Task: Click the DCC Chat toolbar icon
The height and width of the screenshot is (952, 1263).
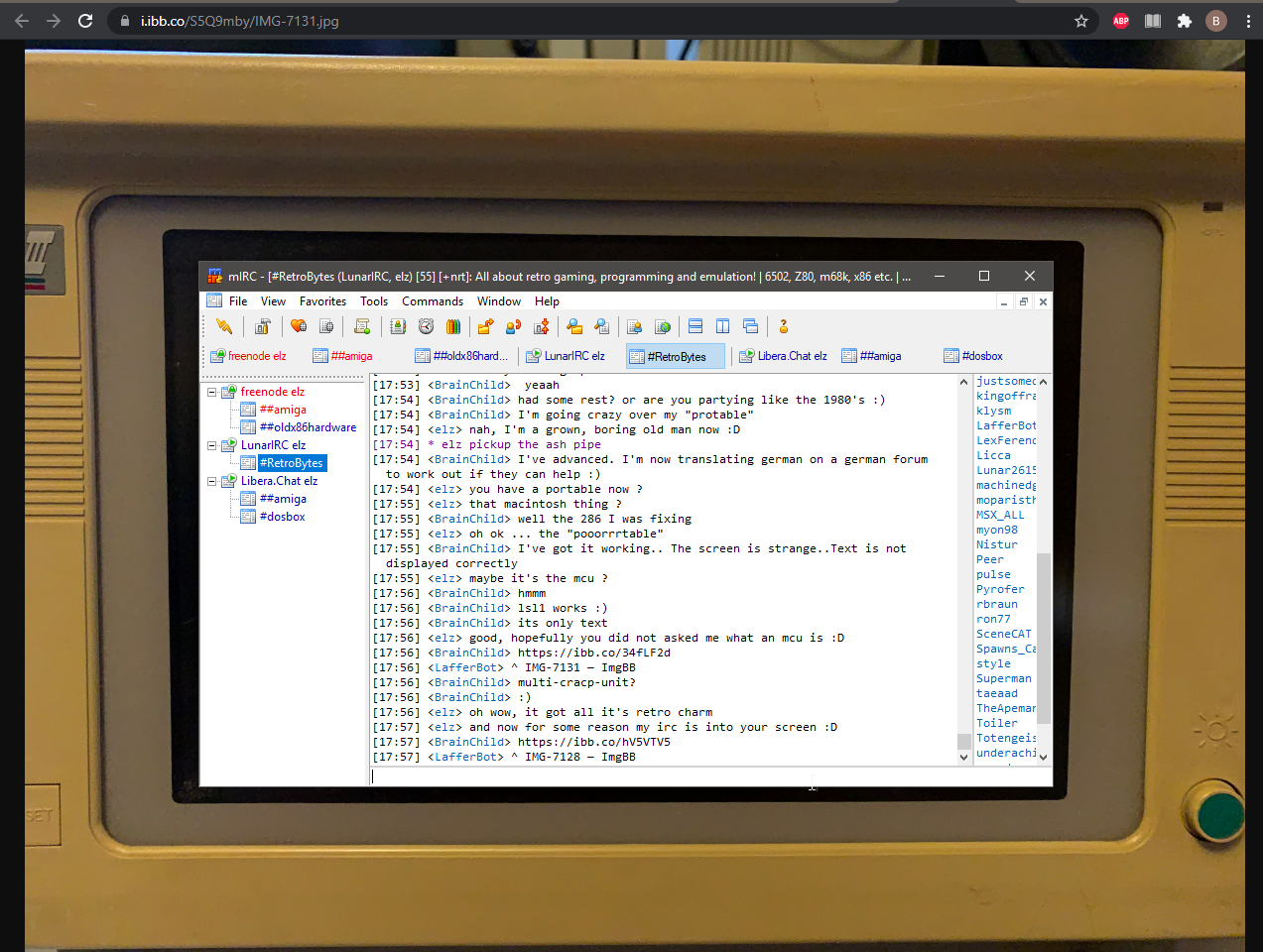Action: 513,326
